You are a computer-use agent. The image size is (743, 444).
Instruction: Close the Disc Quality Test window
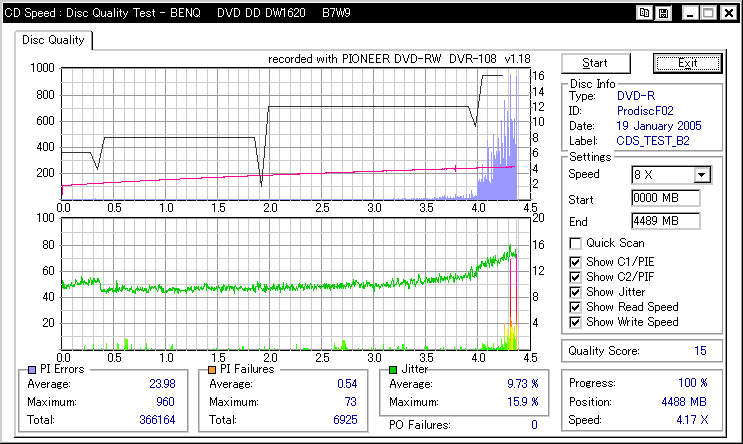pos(727,12)
